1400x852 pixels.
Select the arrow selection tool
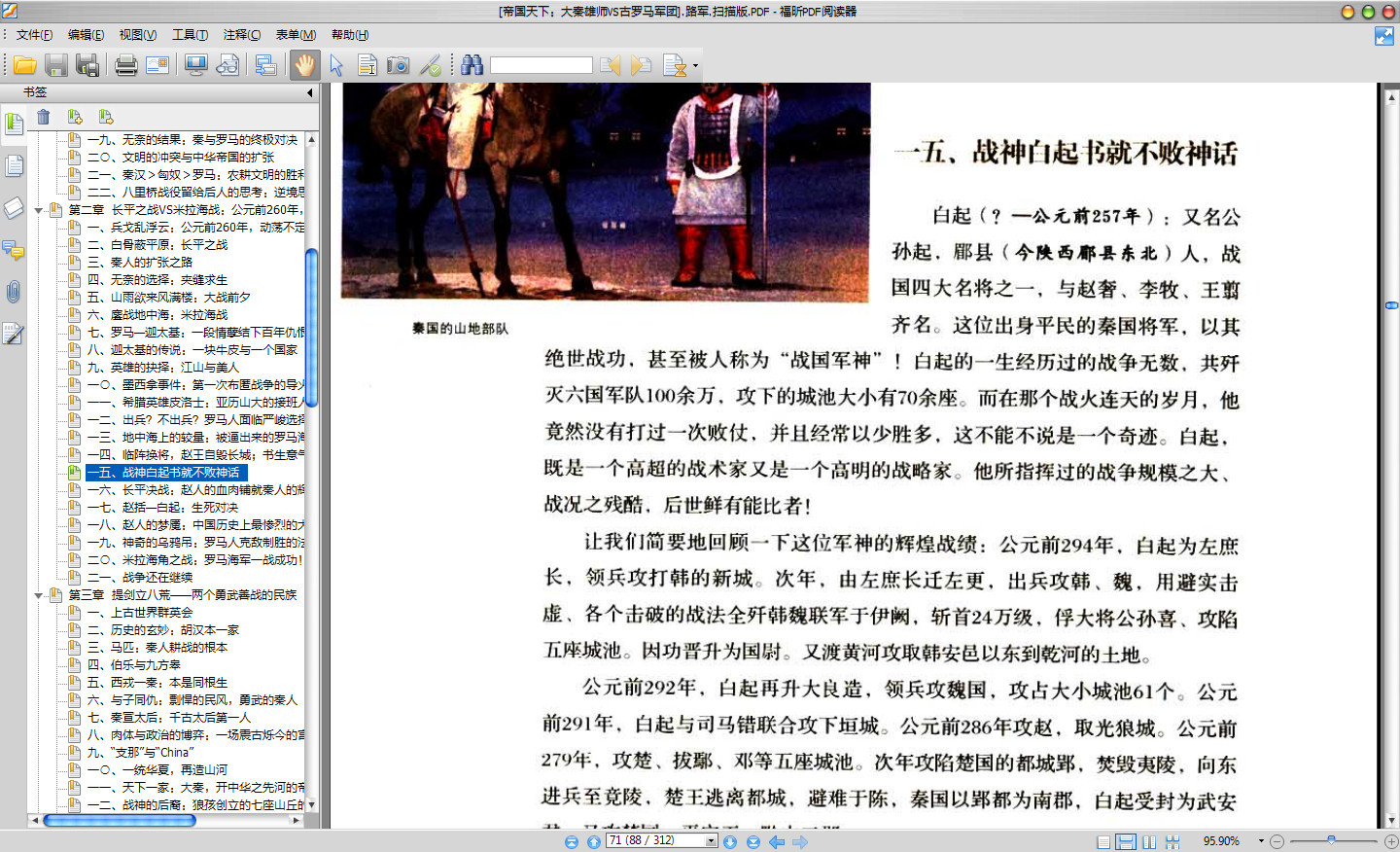point(336,65)
